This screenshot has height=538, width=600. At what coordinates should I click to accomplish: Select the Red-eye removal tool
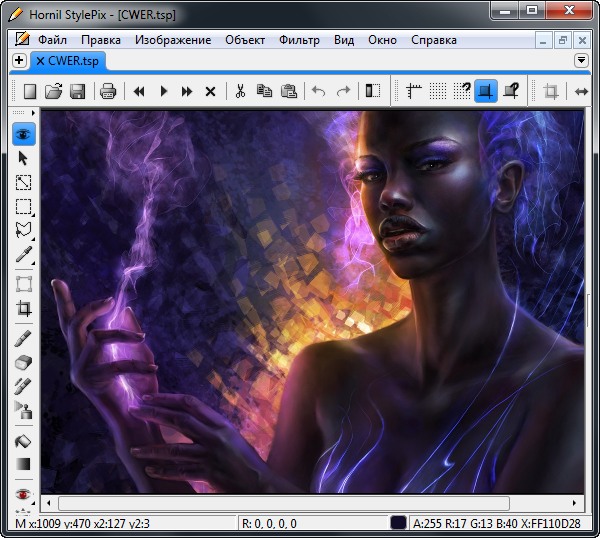coord(24,494)
